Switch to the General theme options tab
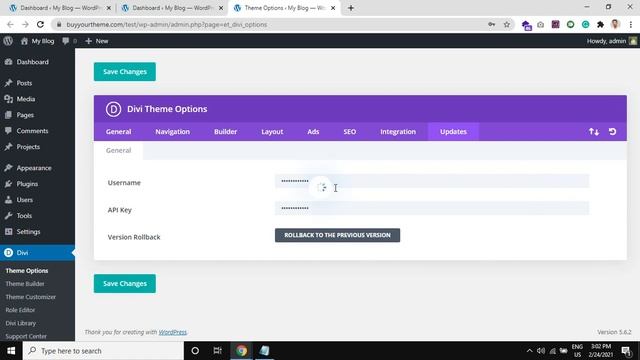The image size is (640, 360). pos(118,131)
